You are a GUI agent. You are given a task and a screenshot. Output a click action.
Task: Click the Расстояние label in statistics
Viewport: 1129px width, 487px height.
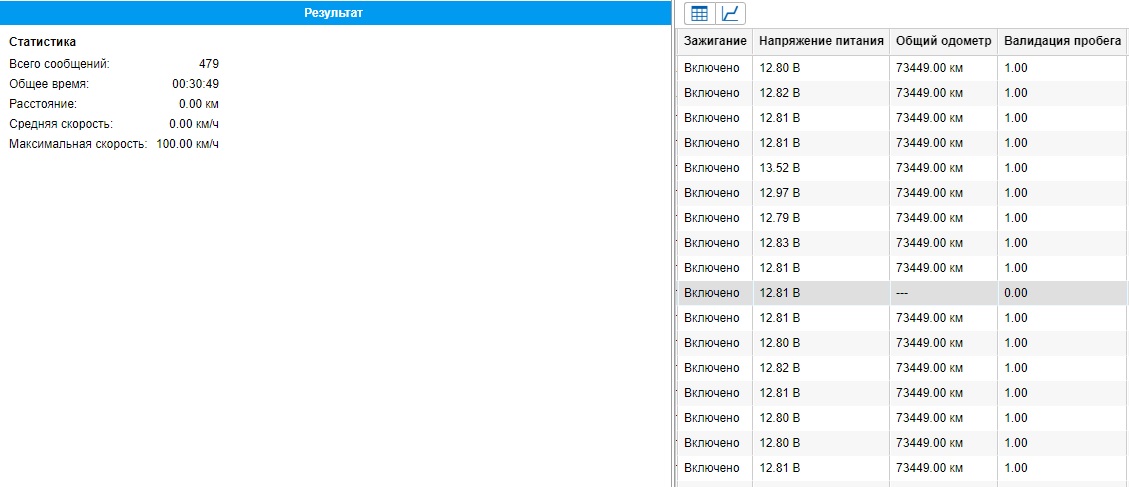click(42, 104)
